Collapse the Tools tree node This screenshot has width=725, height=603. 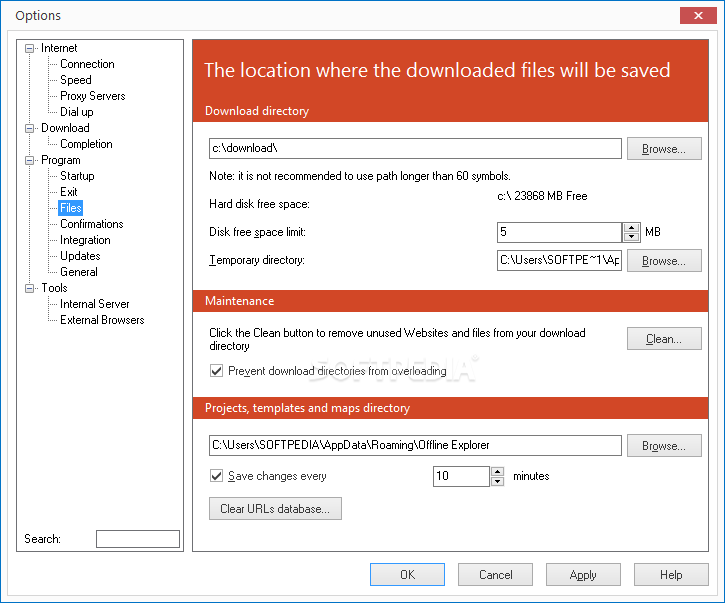(x=30, y=288)
